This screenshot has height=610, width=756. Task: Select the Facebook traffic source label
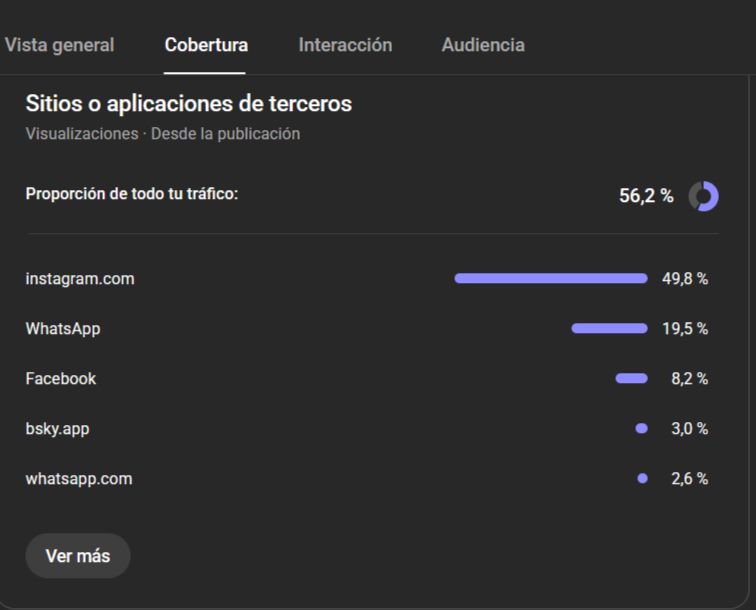(x=61, y=379)
